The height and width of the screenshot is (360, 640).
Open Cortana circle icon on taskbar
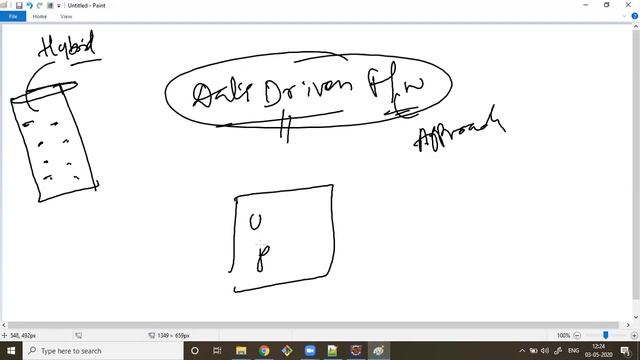tap(195, 351)
